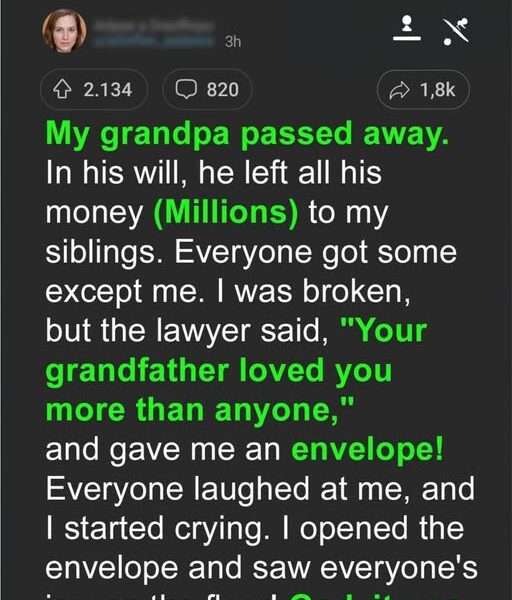This screenshot has height=600, width=512.
Task: Click the person icon at top right
Action: click(x=407, y=28)
